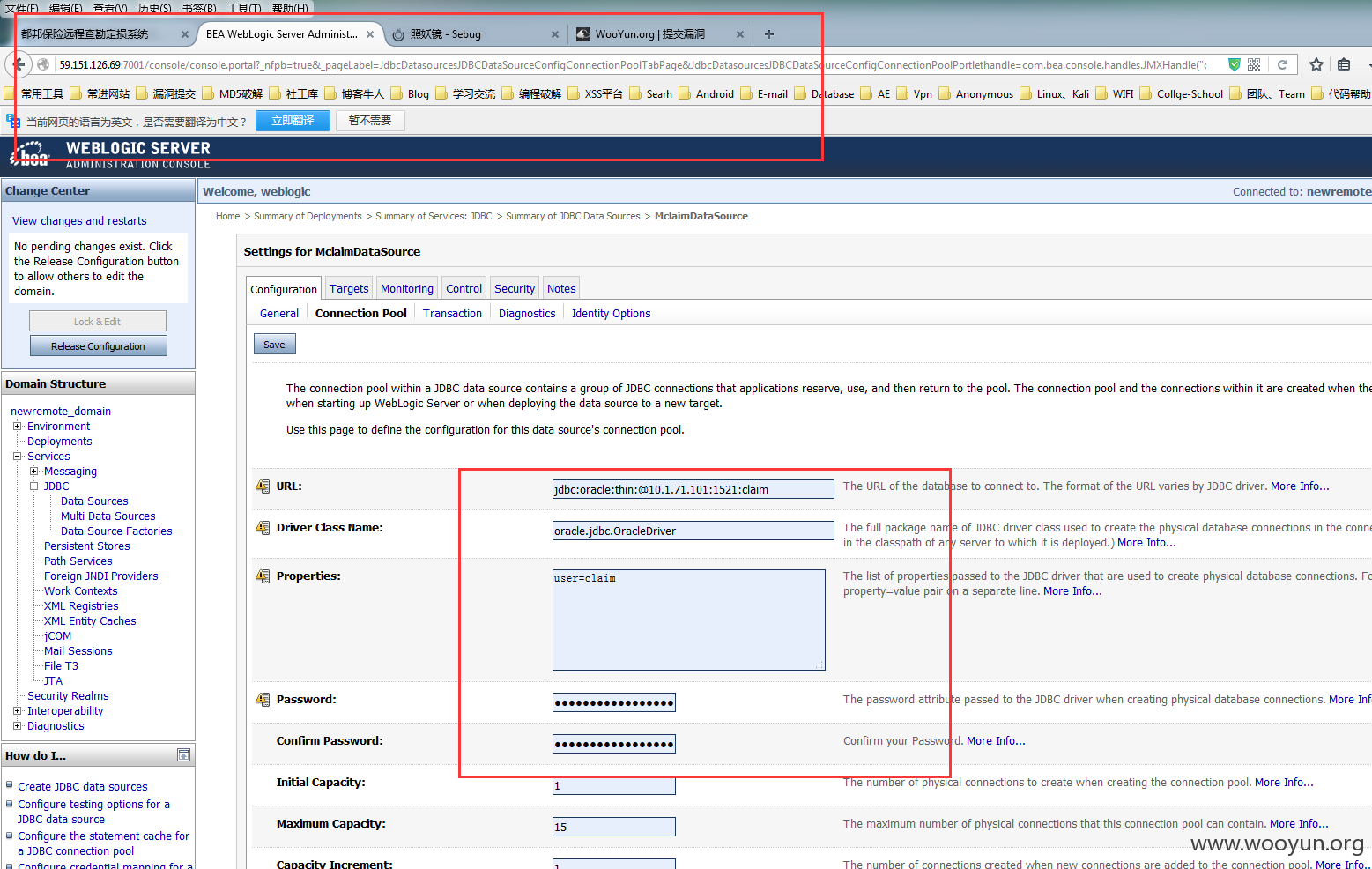Open the 常用工具 bookmark folder
The image size is (1372, 869).
pyautogui.click(x=34, y=93)
